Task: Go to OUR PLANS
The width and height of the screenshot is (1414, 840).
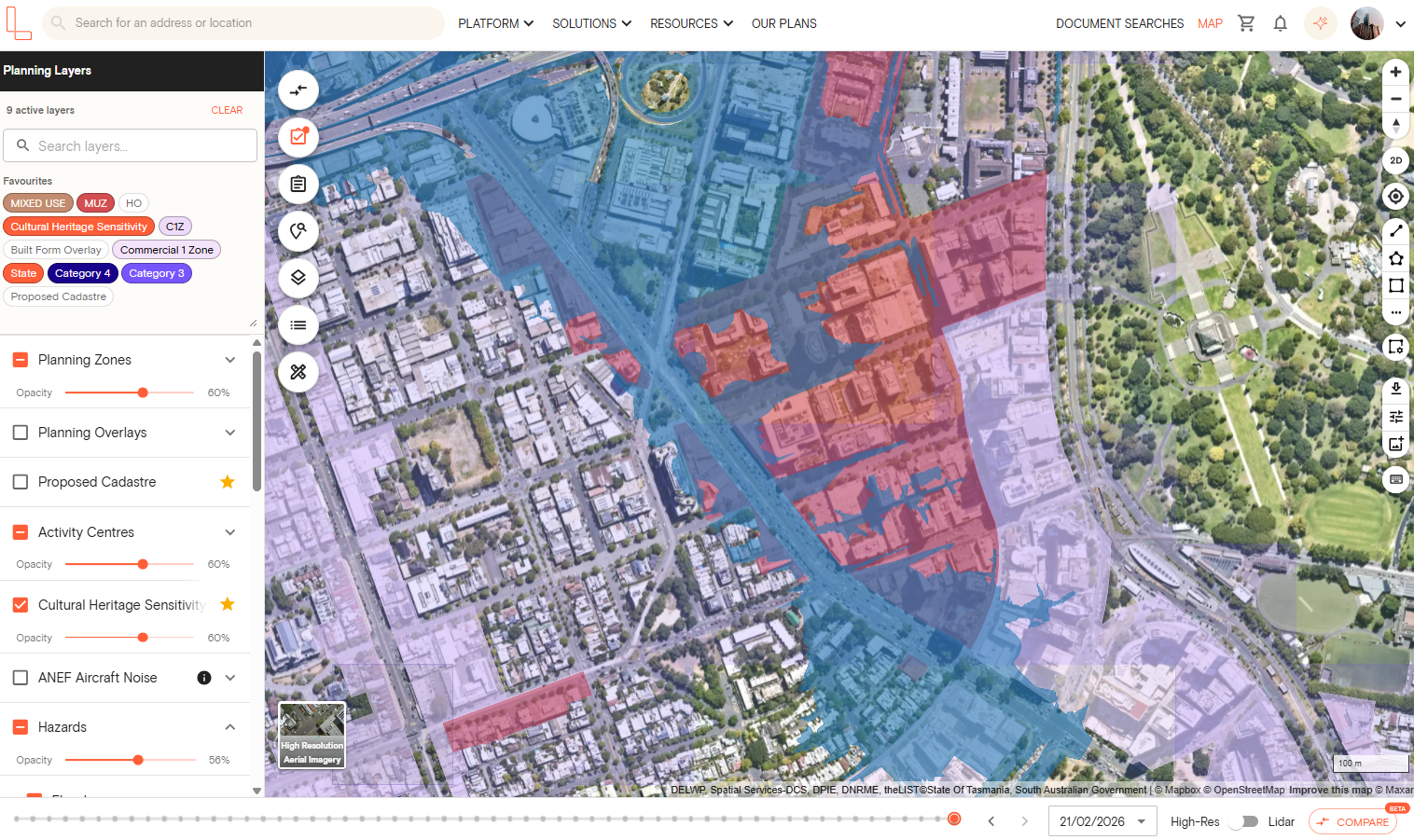Action: 784,23
